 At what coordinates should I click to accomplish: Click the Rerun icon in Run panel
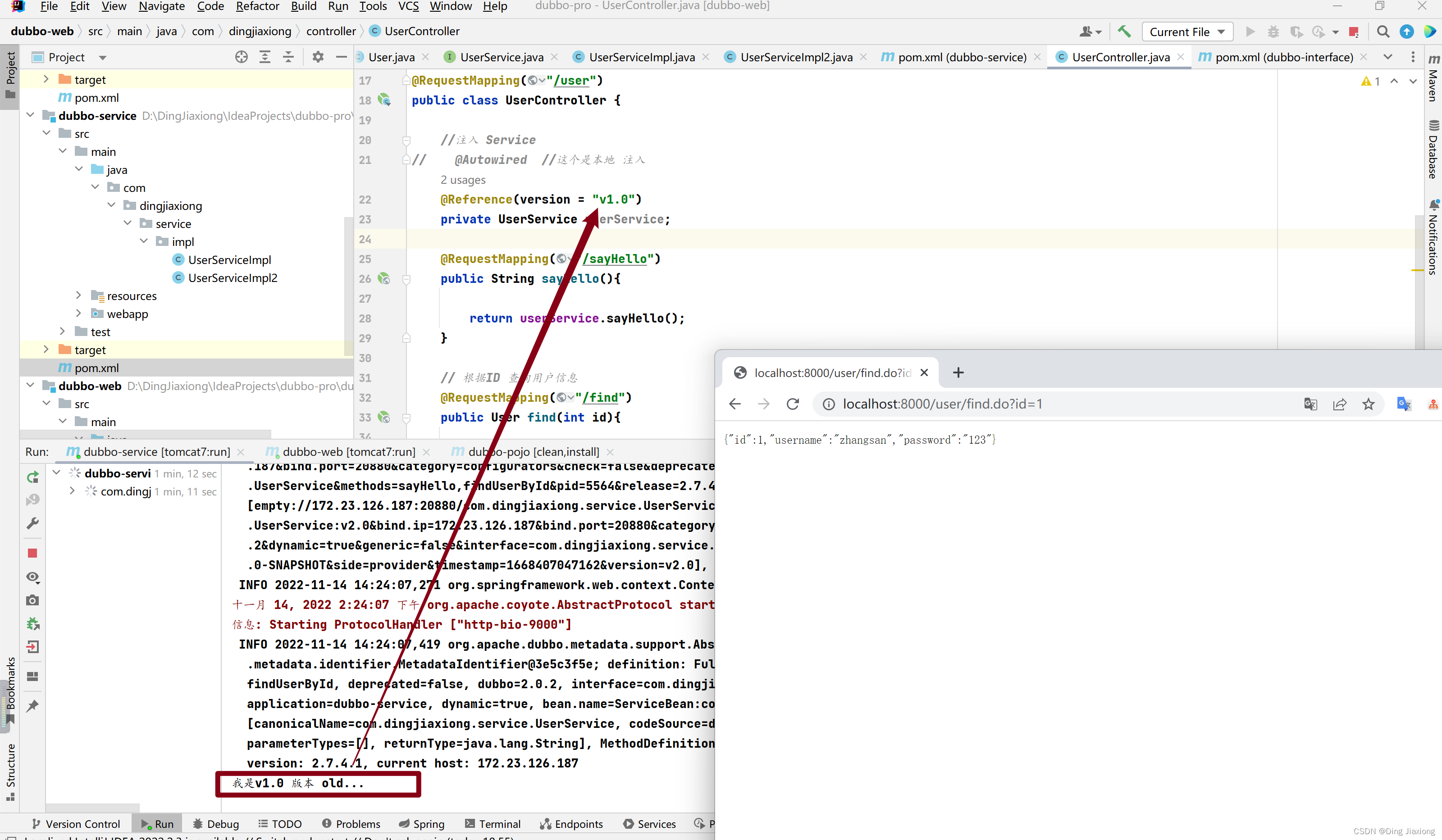32,477
